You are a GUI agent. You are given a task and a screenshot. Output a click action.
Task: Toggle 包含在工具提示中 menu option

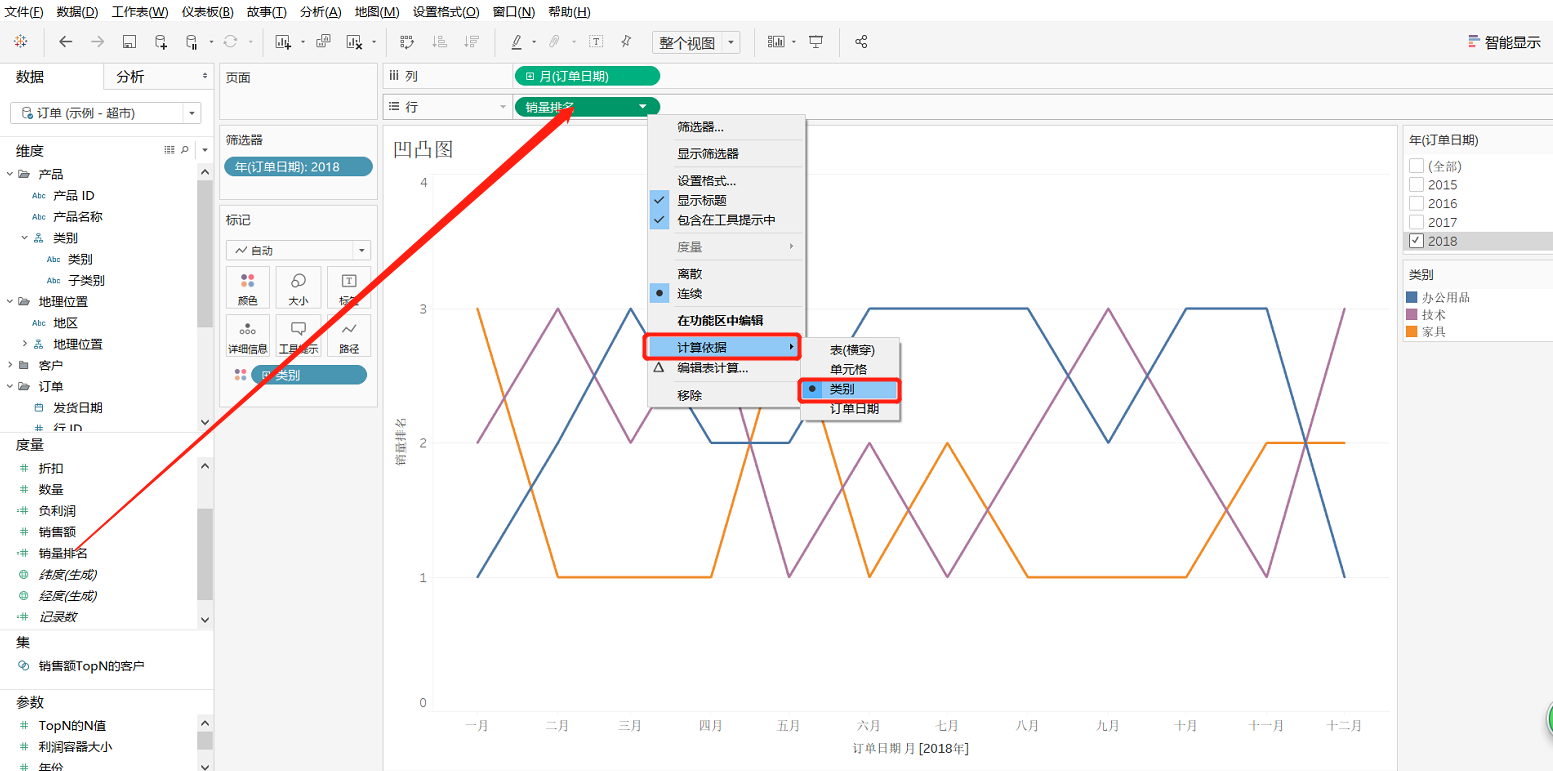pos(727,220)
